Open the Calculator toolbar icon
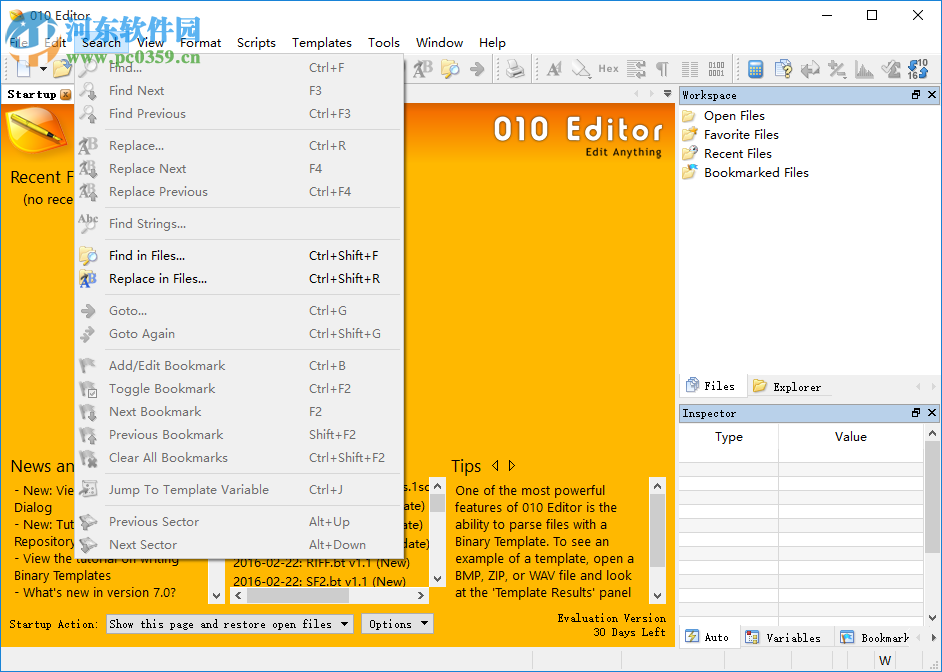 [x=755, y=69]
